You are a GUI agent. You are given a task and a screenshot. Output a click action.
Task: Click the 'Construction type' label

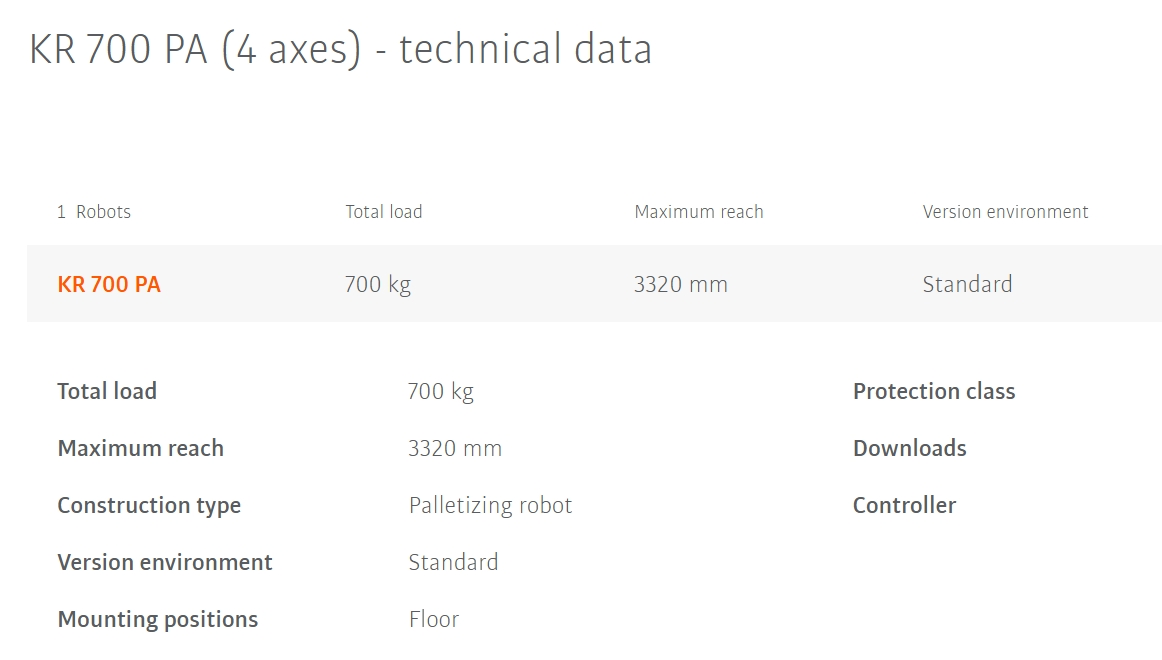[149, 505]
